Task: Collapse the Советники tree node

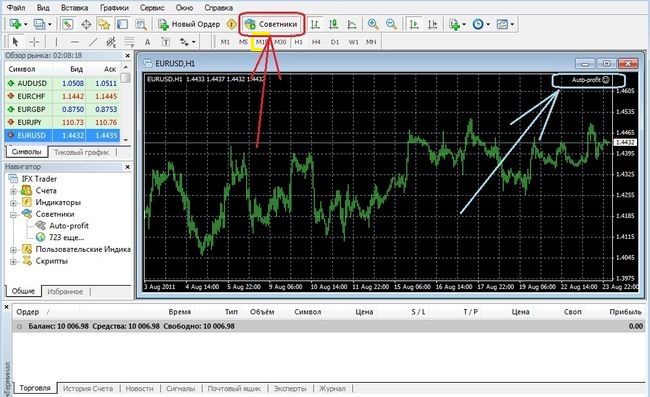Action: [13, 214]
